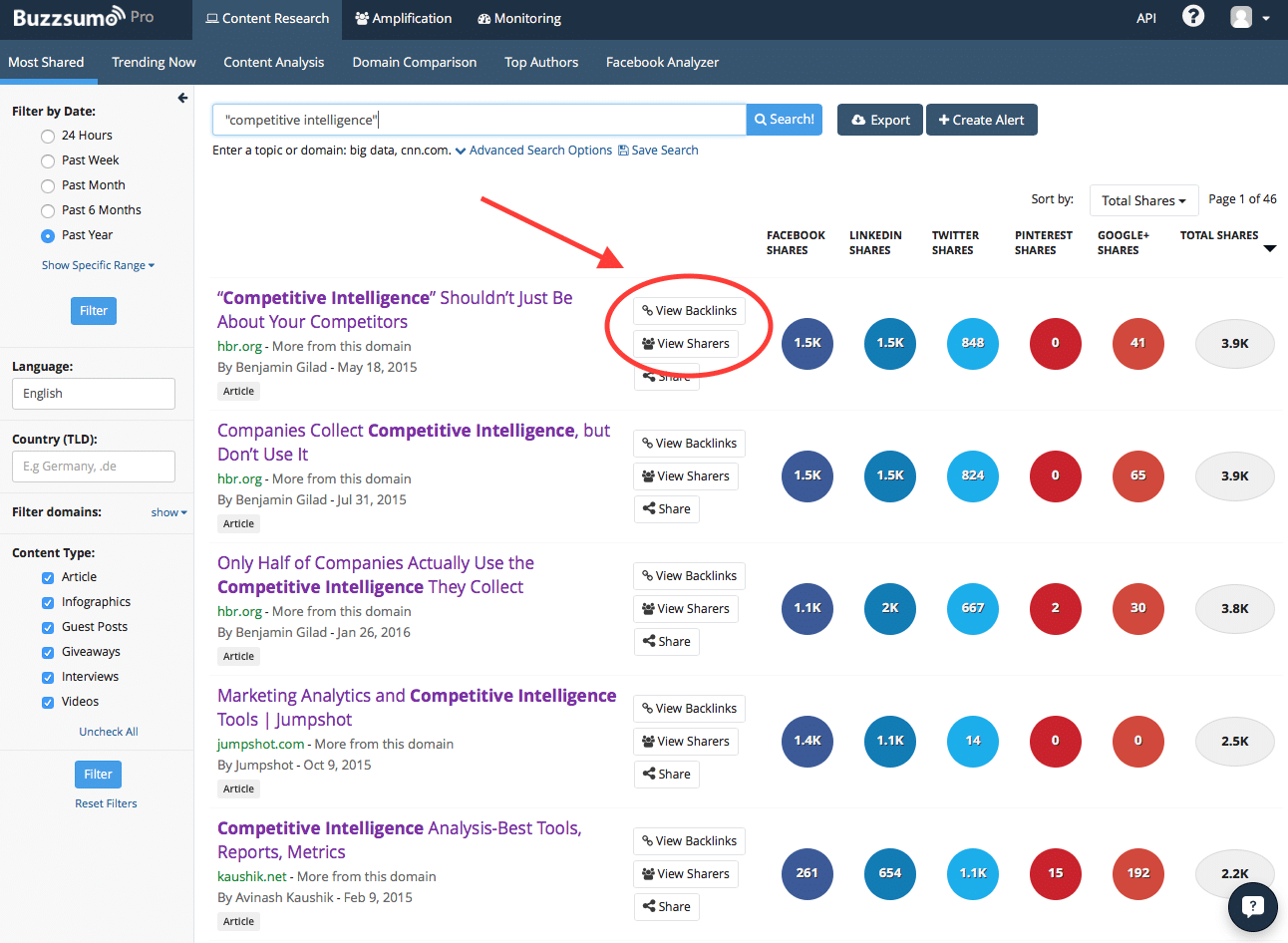The height and width of the screenshot is (943, 1288).
Task: Expand the Filter domains show link
Action: 168,512
